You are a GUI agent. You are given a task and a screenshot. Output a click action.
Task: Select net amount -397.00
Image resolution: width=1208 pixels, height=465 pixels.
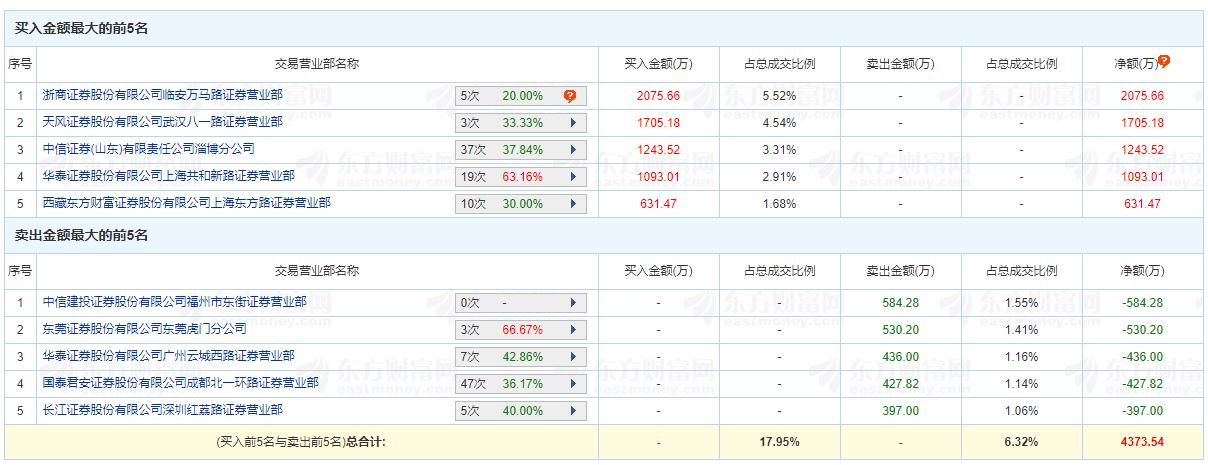(x=1142, y=411)
